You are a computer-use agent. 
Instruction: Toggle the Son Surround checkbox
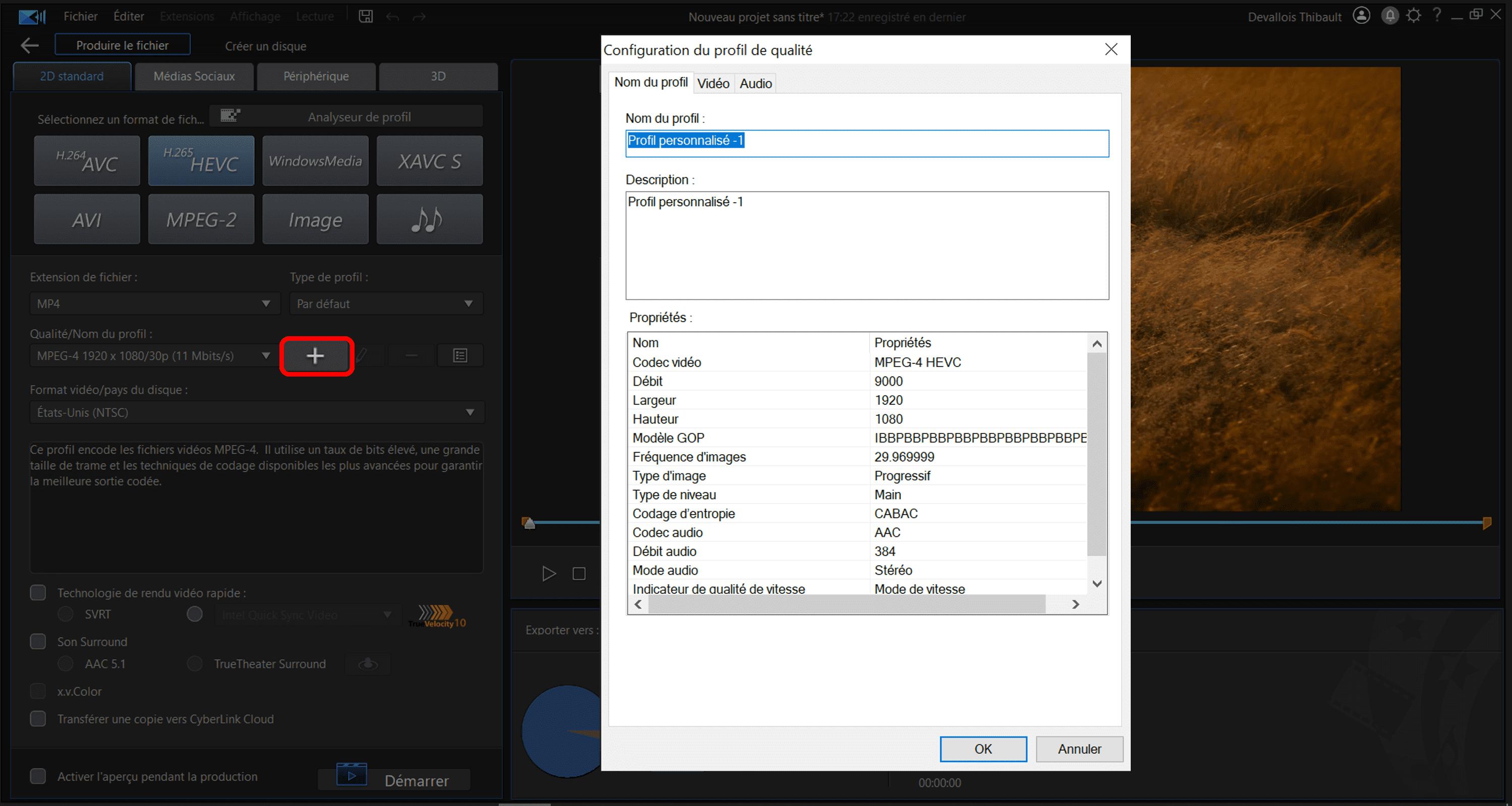(38, 641)
